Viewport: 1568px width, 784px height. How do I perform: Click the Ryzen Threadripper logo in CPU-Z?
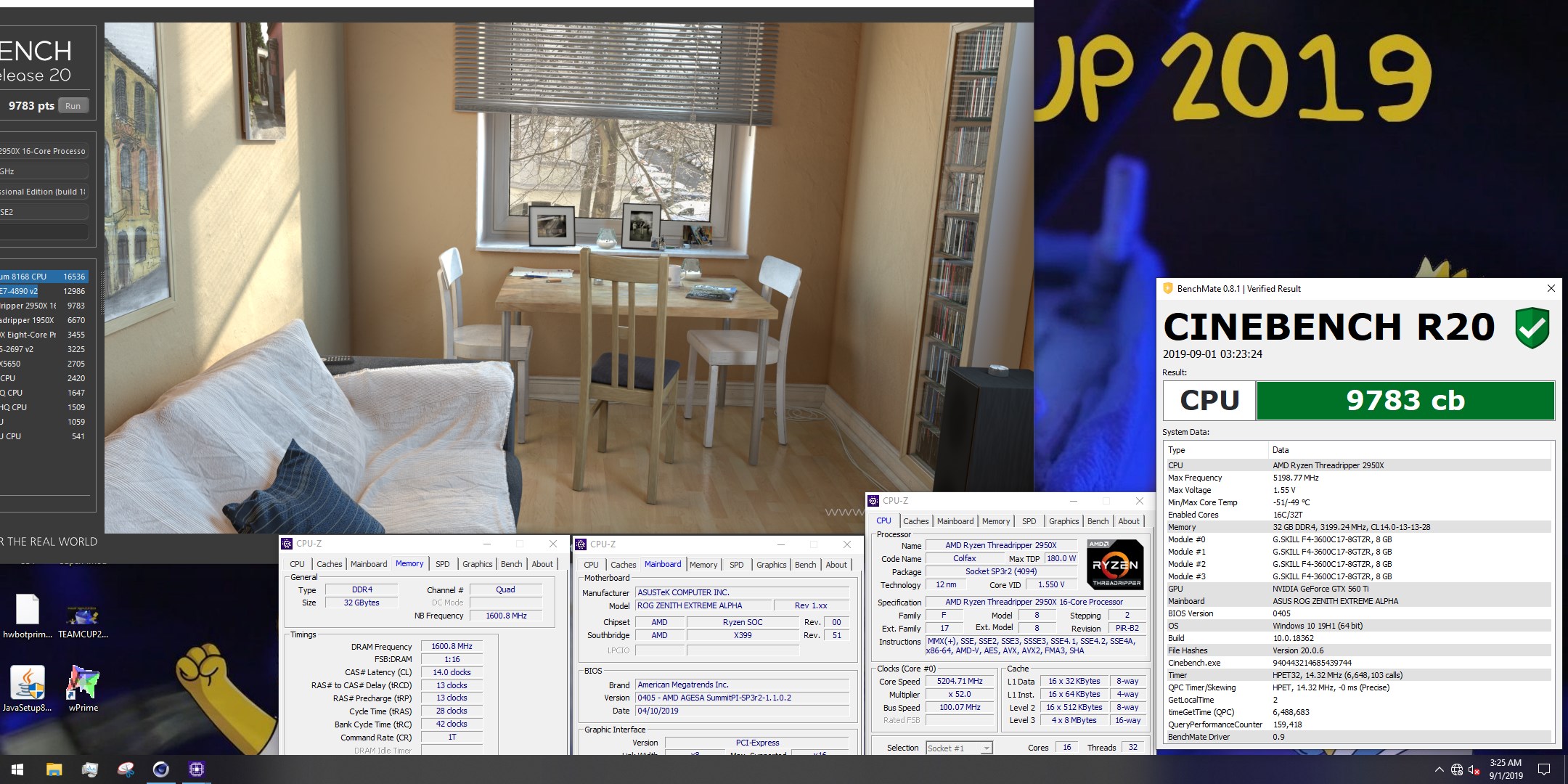[x=1116, y=566]
